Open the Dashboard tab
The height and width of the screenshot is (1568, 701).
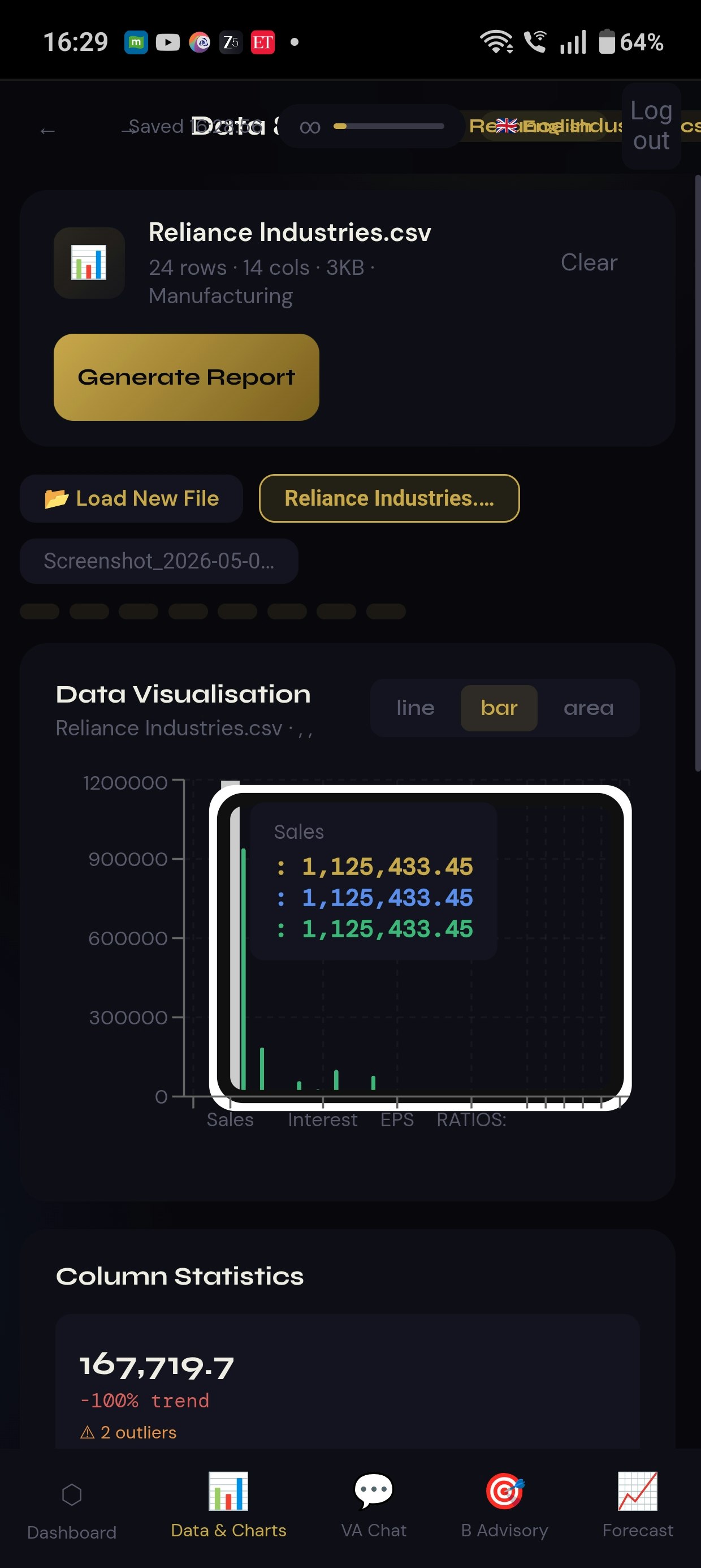[72, 1509]
